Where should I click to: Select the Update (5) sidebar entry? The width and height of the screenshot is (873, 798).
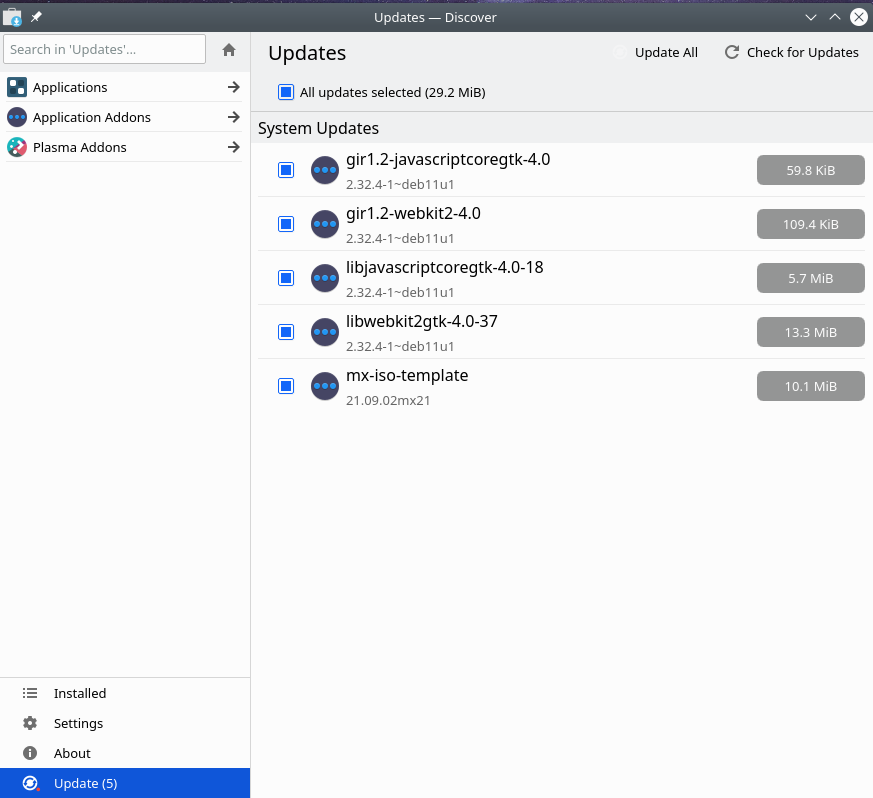(x=125, y=783)
